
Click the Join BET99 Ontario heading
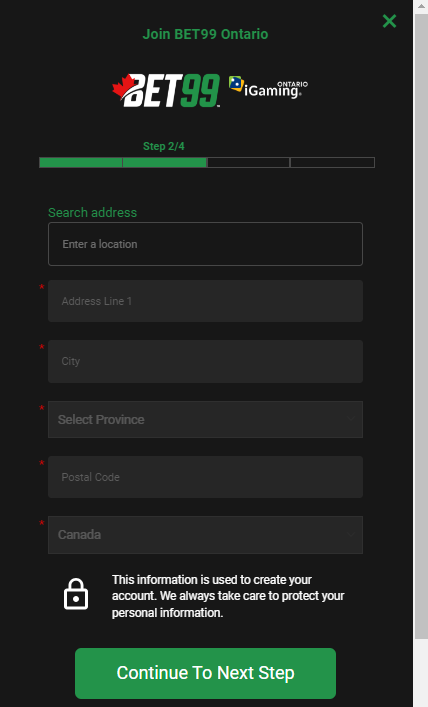point(205,34)
